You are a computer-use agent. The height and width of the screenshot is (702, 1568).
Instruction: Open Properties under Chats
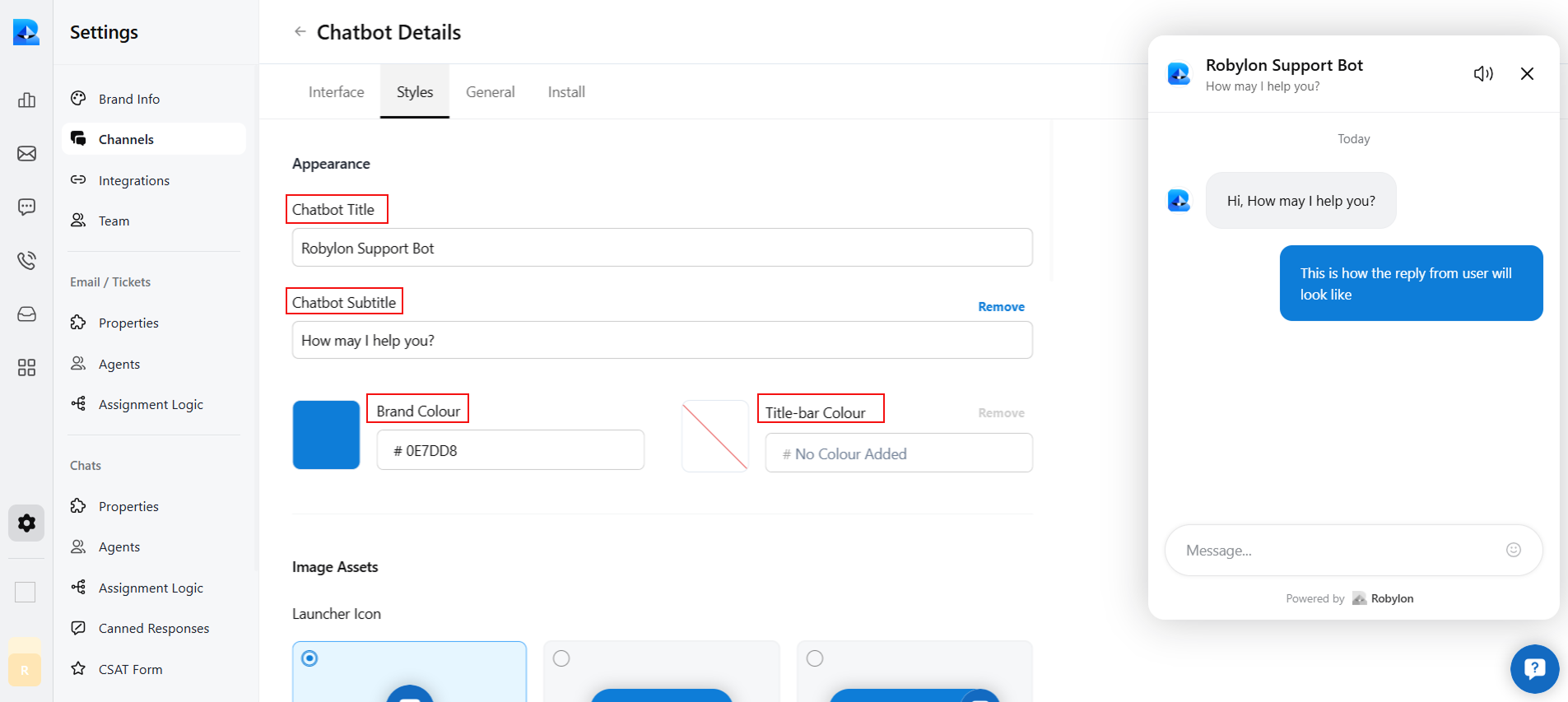click(154, 506)
